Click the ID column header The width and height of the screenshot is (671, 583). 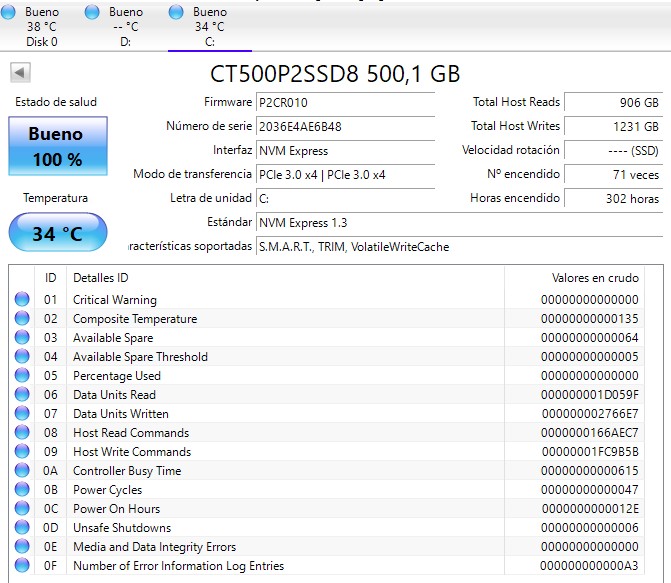[50, 278]
